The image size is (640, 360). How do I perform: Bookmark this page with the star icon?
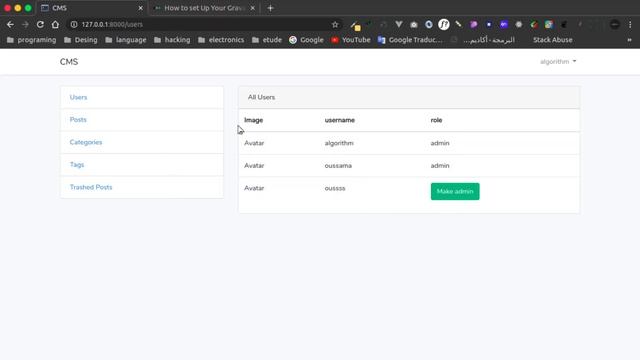tap(335, 24)
